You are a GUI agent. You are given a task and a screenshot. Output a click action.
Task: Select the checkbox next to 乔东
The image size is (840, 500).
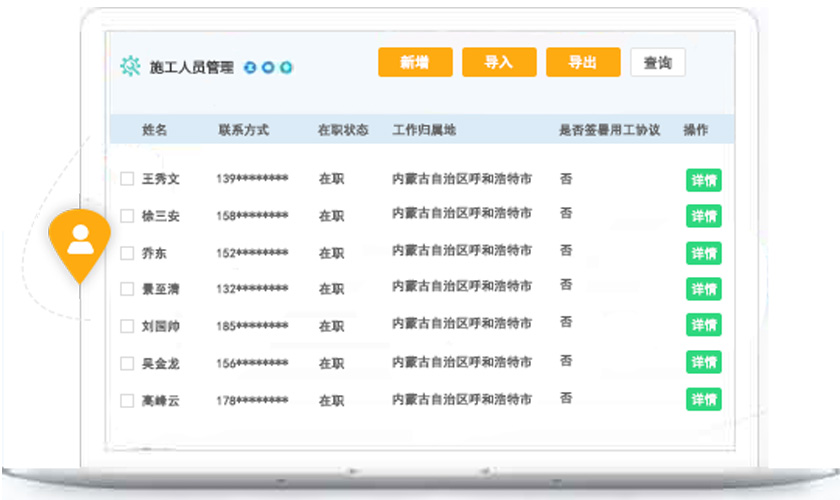click(x=127, y=253)
